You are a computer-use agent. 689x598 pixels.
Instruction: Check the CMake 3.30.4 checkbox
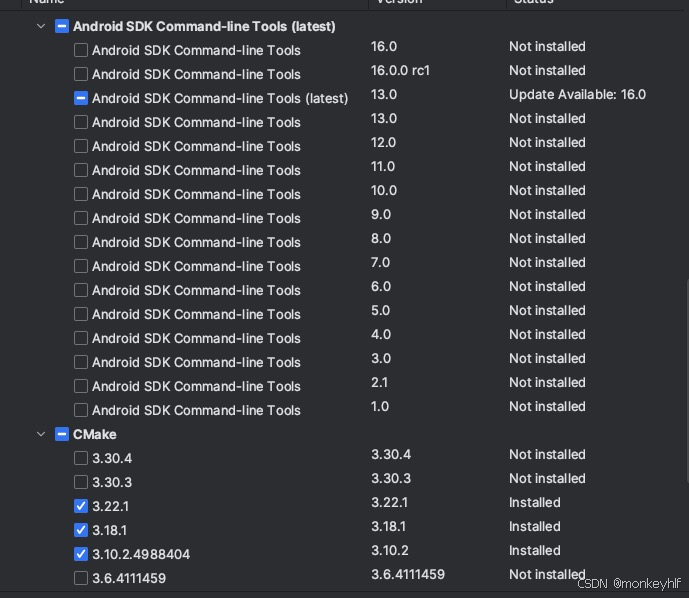(81, 458)
